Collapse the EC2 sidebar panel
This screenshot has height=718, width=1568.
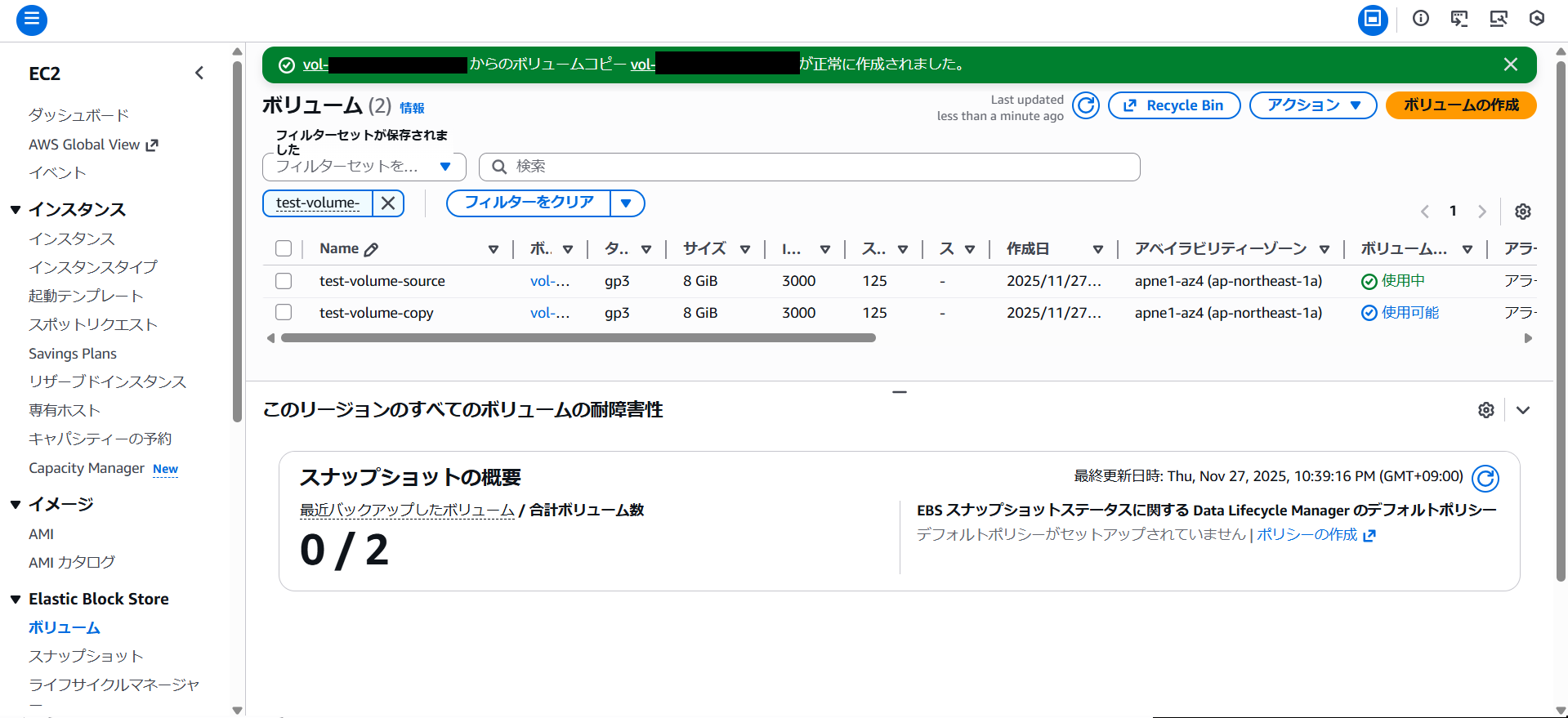click(x=199, y=74)
